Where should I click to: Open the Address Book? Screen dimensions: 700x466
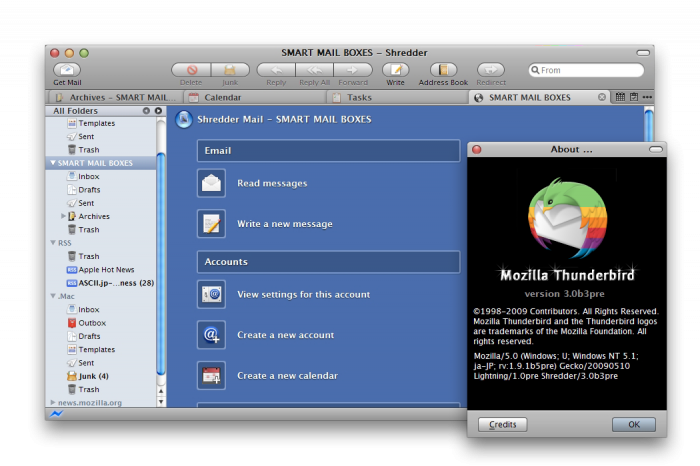(x=443, y=70)
